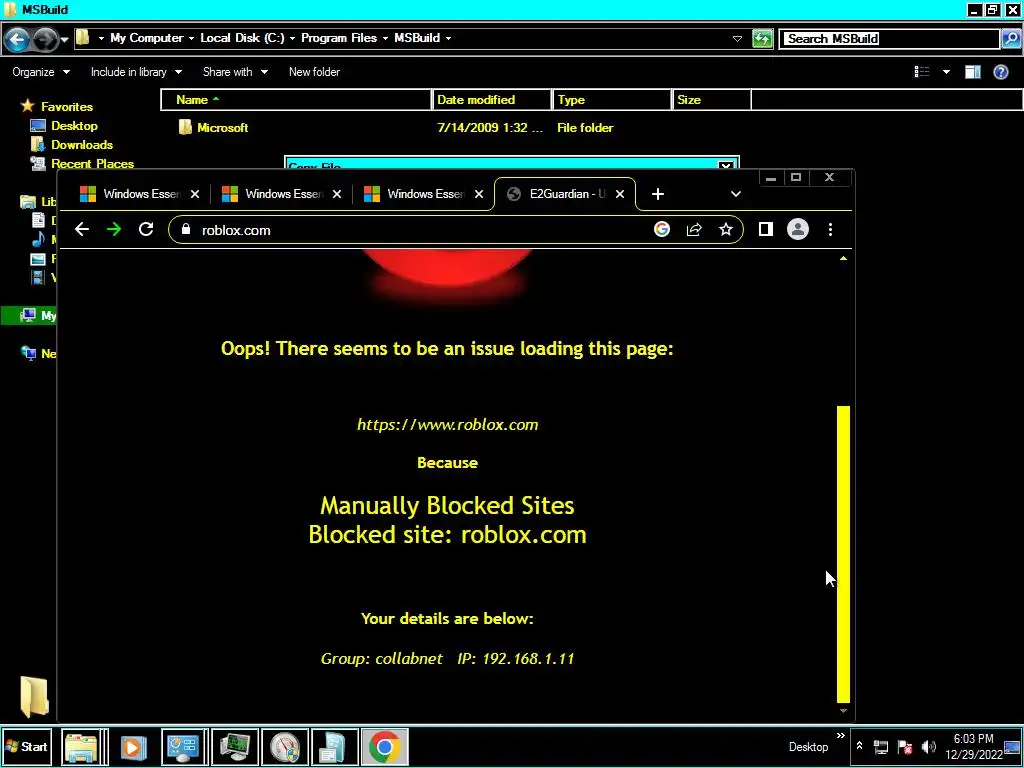This screenshot has height=768, width=1024.
Task: Open the Chrome profile avatar
Action: tap(797, 229)
